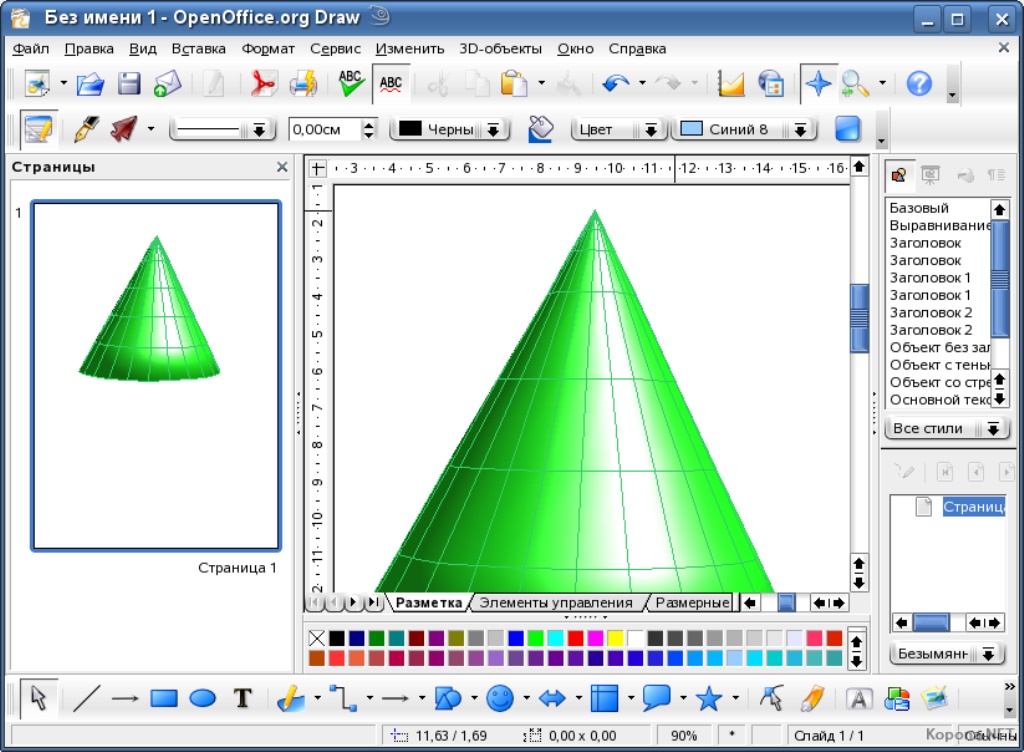Open the Формат menu

tap(268, 49)
